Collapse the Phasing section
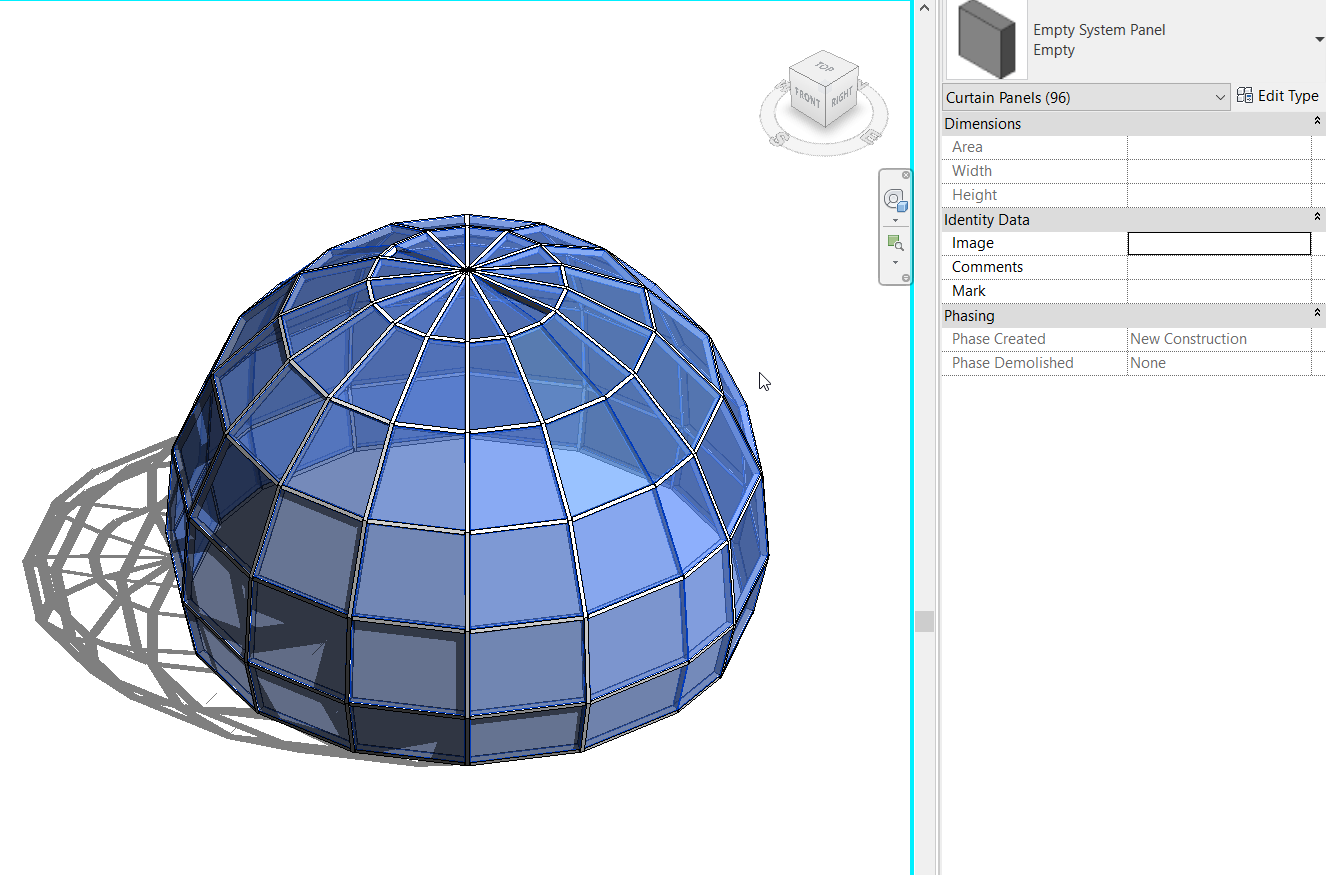 point(1318,314)
